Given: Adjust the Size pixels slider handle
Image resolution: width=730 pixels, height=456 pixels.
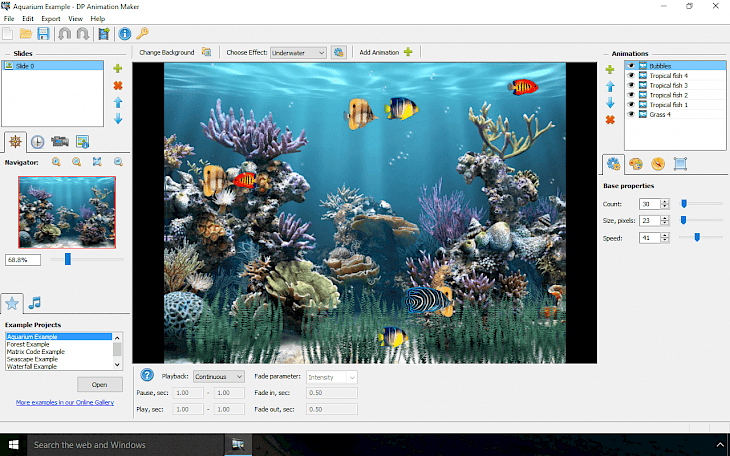Looking at the screenshot, I should tap(683, 220).
